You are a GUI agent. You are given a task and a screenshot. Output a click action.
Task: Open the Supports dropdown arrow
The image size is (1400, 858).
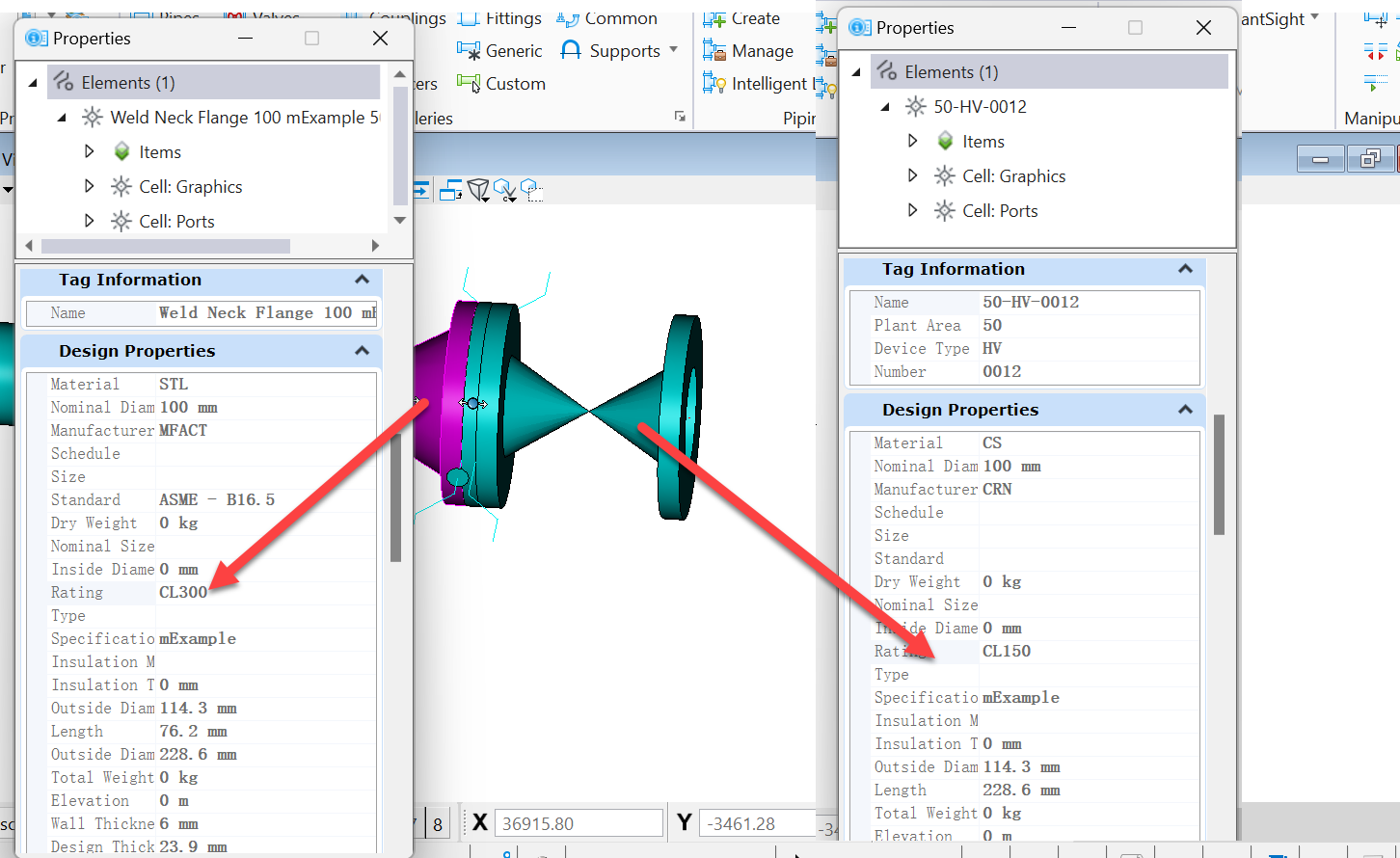point(675,51)
